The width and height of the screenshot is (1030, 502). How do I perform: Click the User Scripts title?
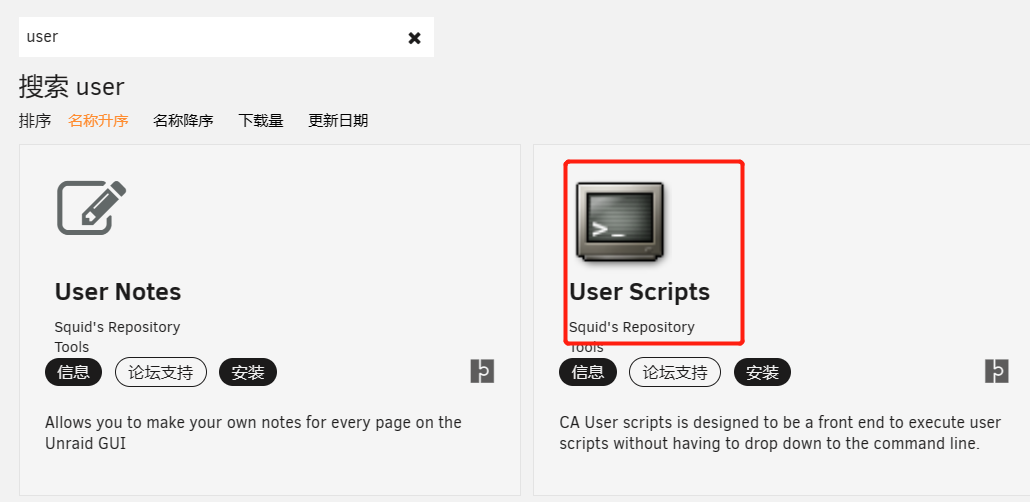click(639, 292)
